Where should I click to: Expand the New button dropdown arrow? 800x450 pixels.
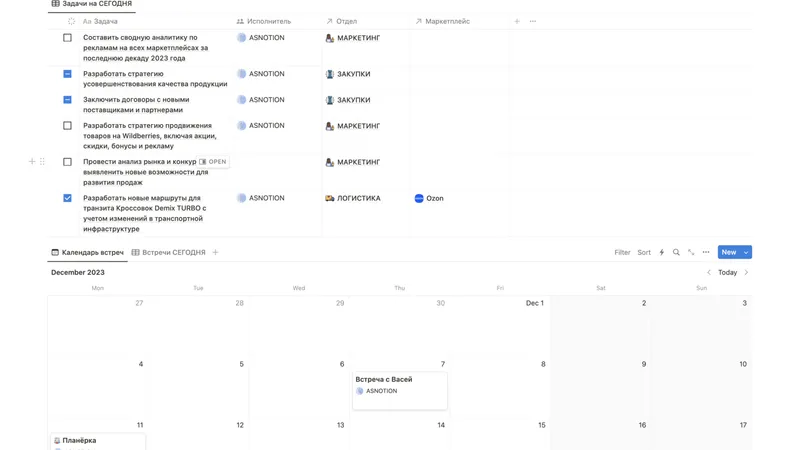point(746,253)
